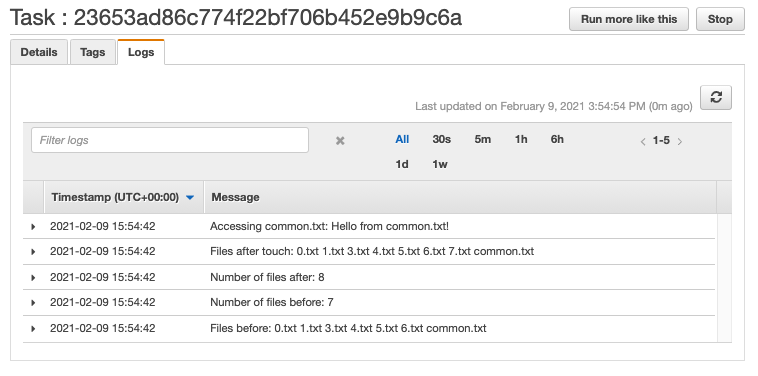
Task: Expand the 'Files before' log row
Action: (33, 329)
